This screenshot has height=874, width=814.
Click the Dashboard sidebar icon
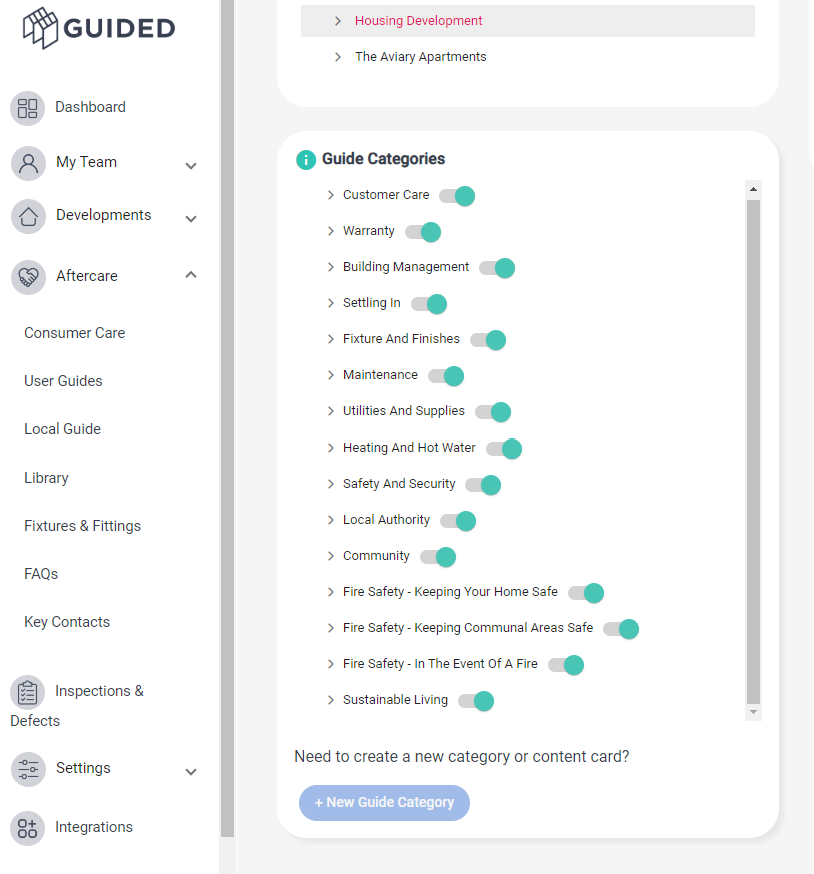[28, 108]
